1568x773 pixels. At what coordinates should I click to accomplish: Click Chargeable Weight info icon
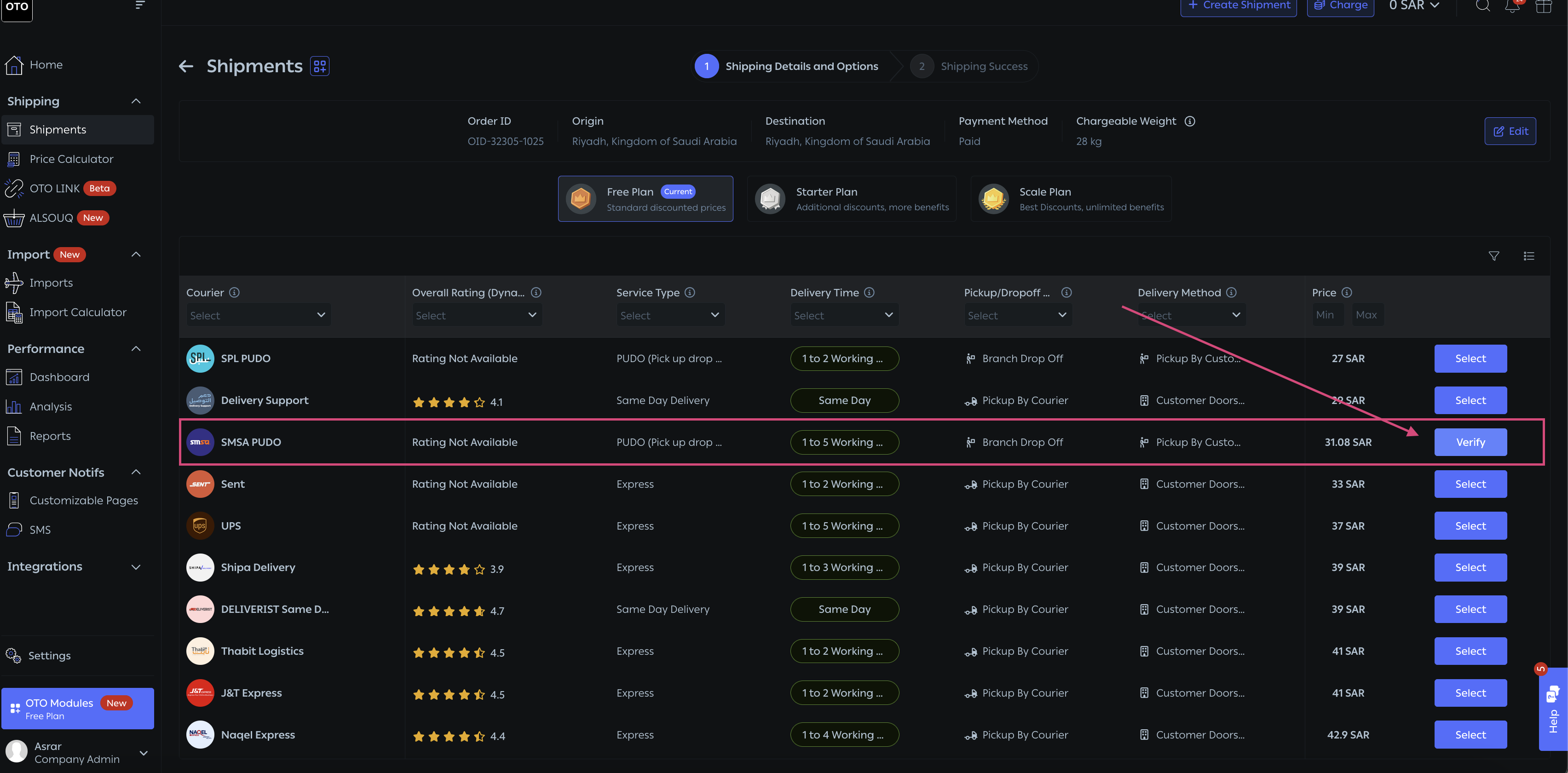pos(1189,121)
